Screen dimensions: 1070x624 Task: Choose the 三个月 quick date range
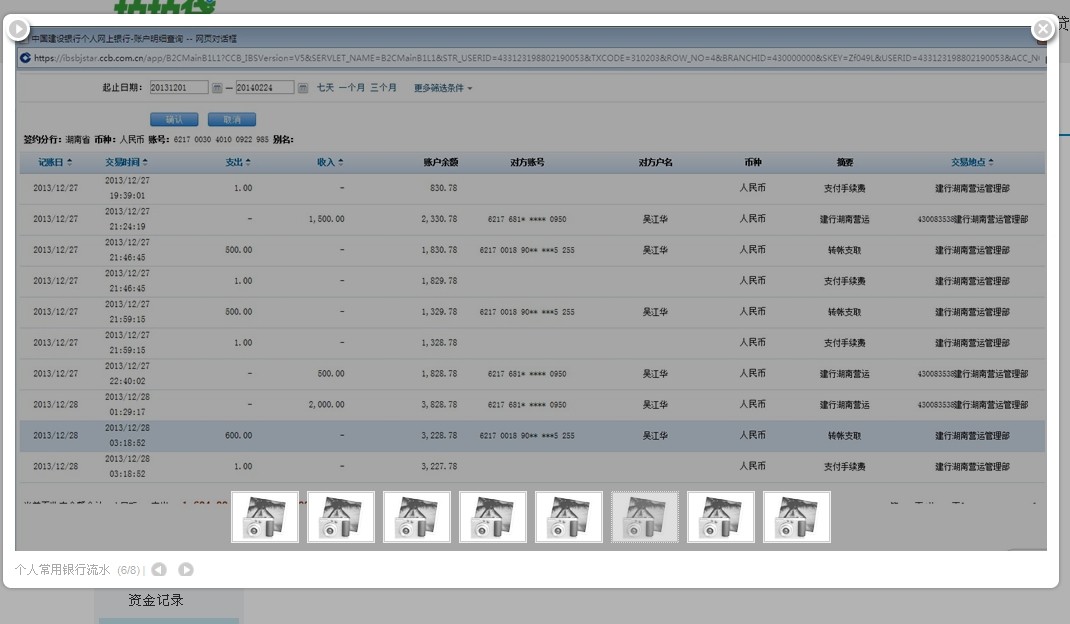click(x=383, y=88)
